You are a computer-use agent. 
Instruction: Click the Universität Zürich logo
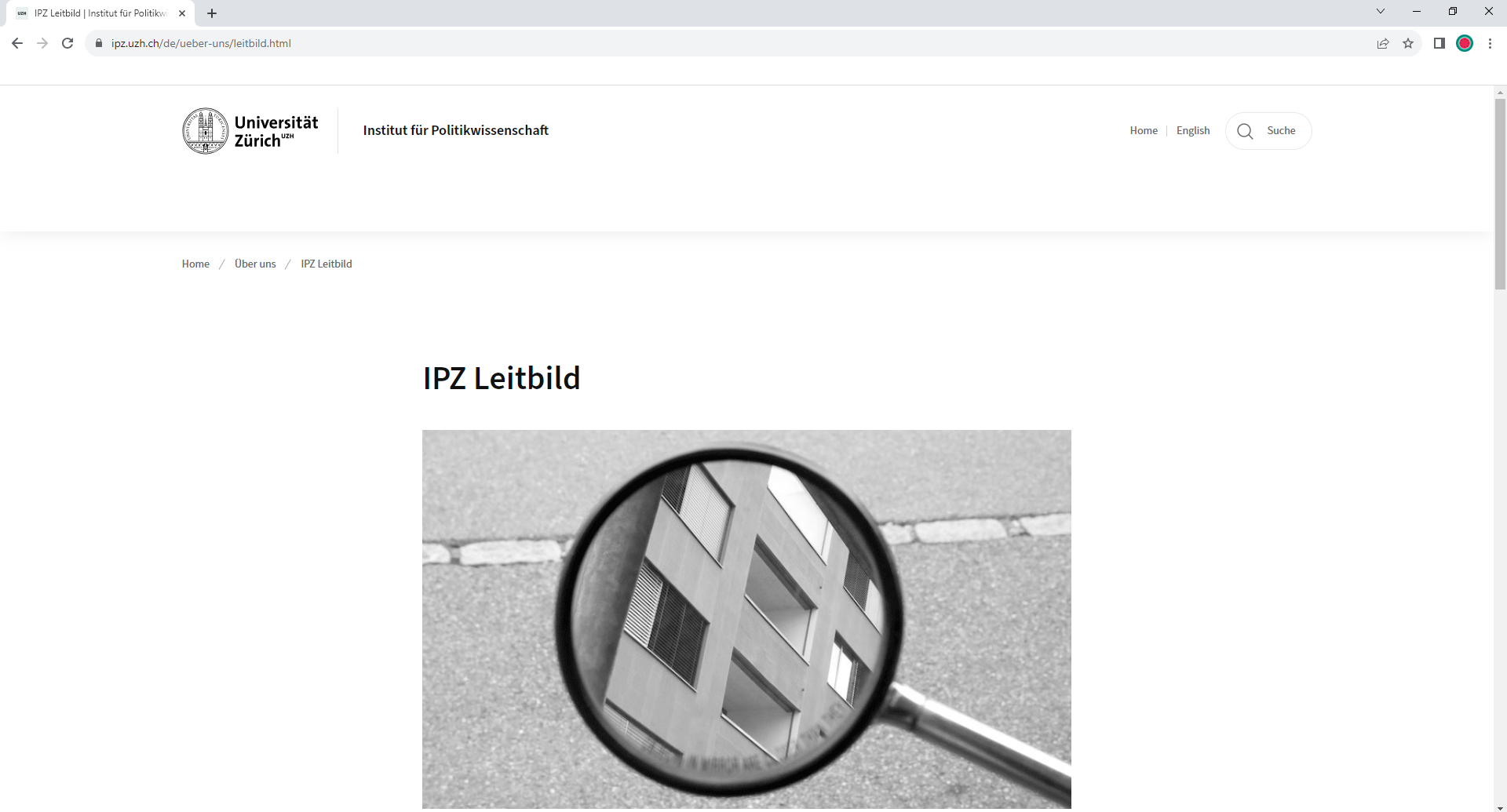point(250,131)
